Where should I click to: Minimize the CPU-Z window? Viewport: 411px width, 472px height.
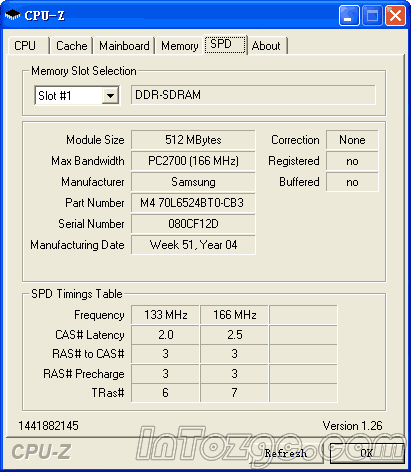point(349,16)
